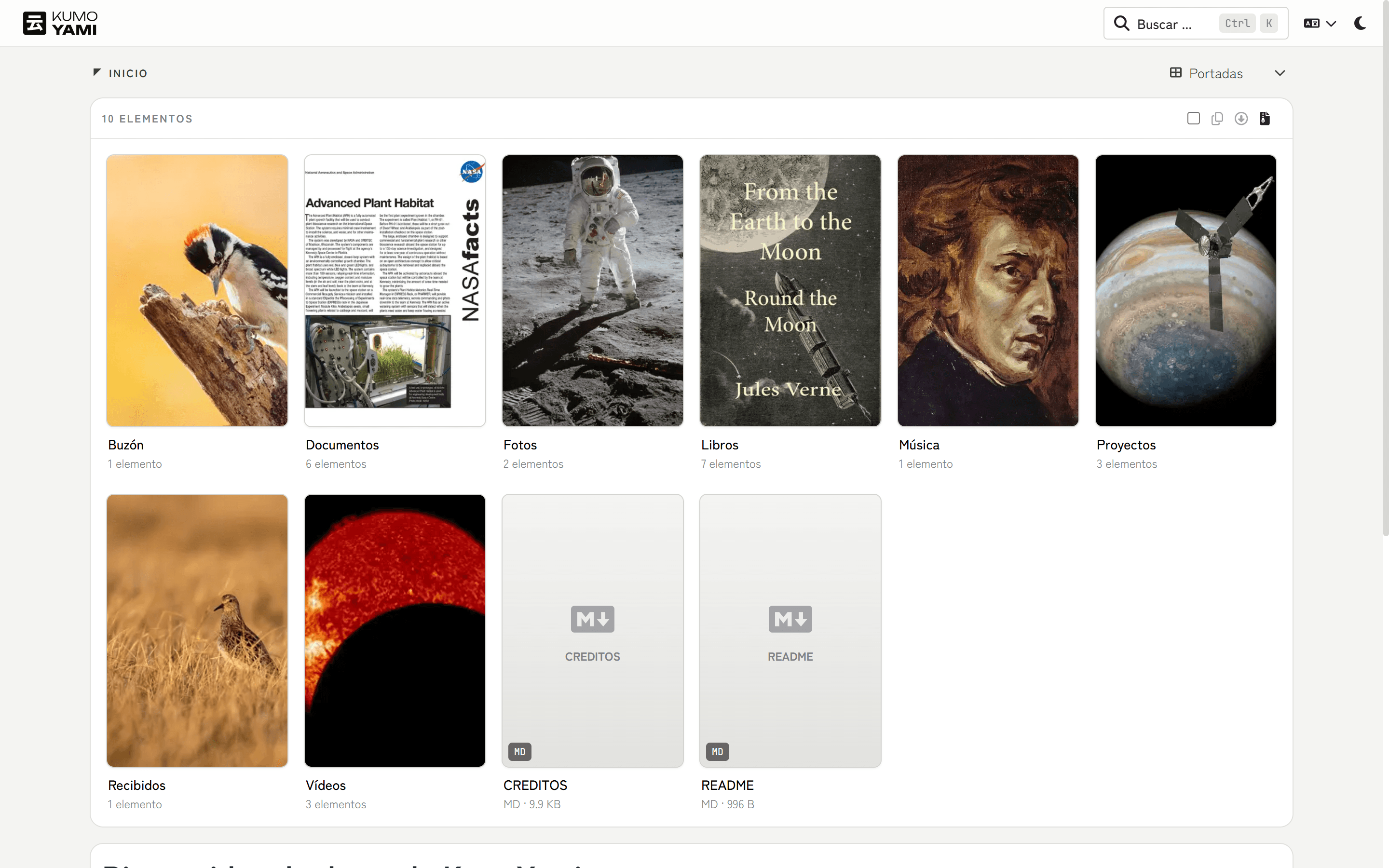This screenshot has width=1389, height=868.
Task: Open the Proyectos Jupiter cover
Action: click(1186, 290)
